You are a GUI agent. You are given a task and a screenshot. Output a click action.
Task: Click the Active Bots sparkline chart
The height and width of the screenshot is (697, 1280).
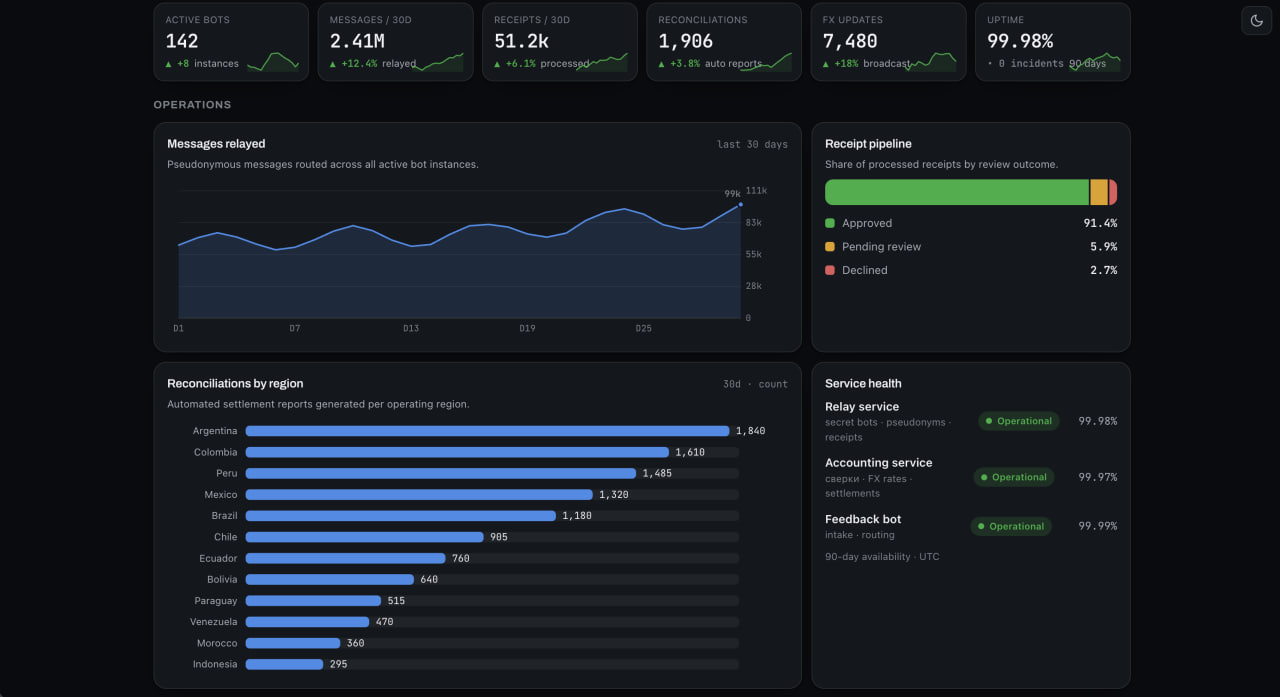click(273, 61)
